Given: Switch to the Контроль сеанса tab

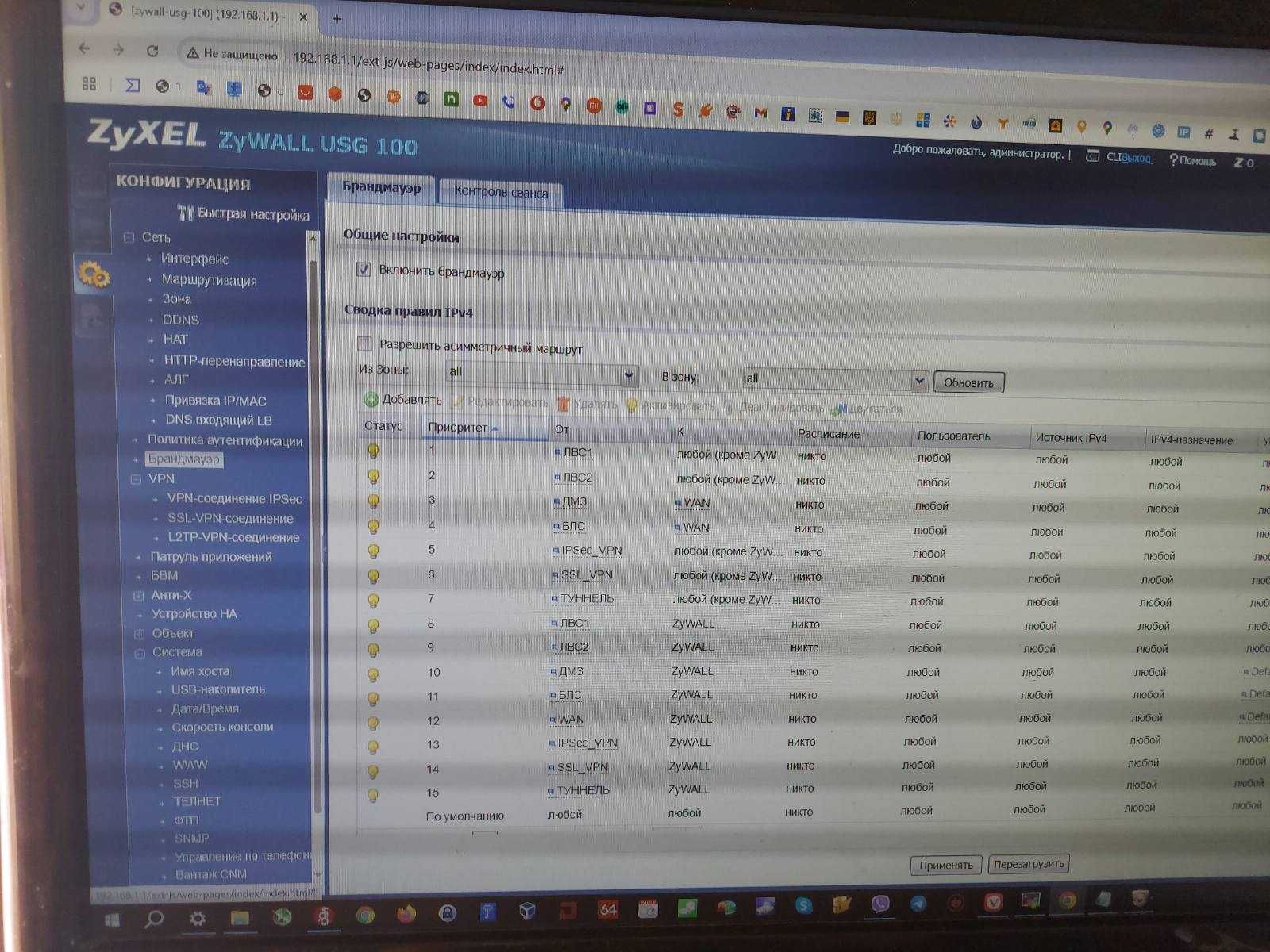Looking at the screenshot, I should point(501,192).
